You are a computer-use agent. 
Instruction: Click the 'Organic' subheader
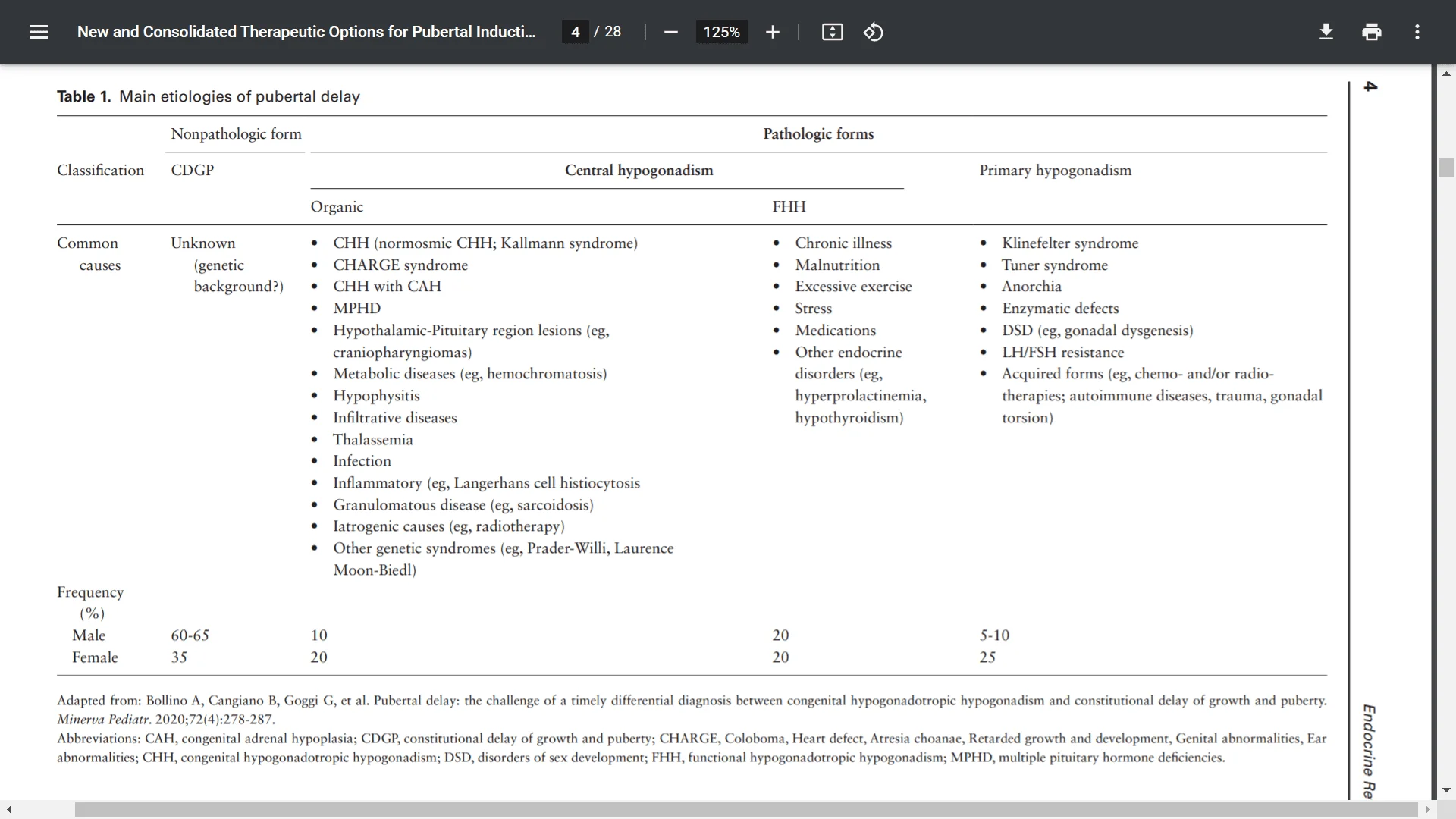pyautogui.click(x=337, y=207)
